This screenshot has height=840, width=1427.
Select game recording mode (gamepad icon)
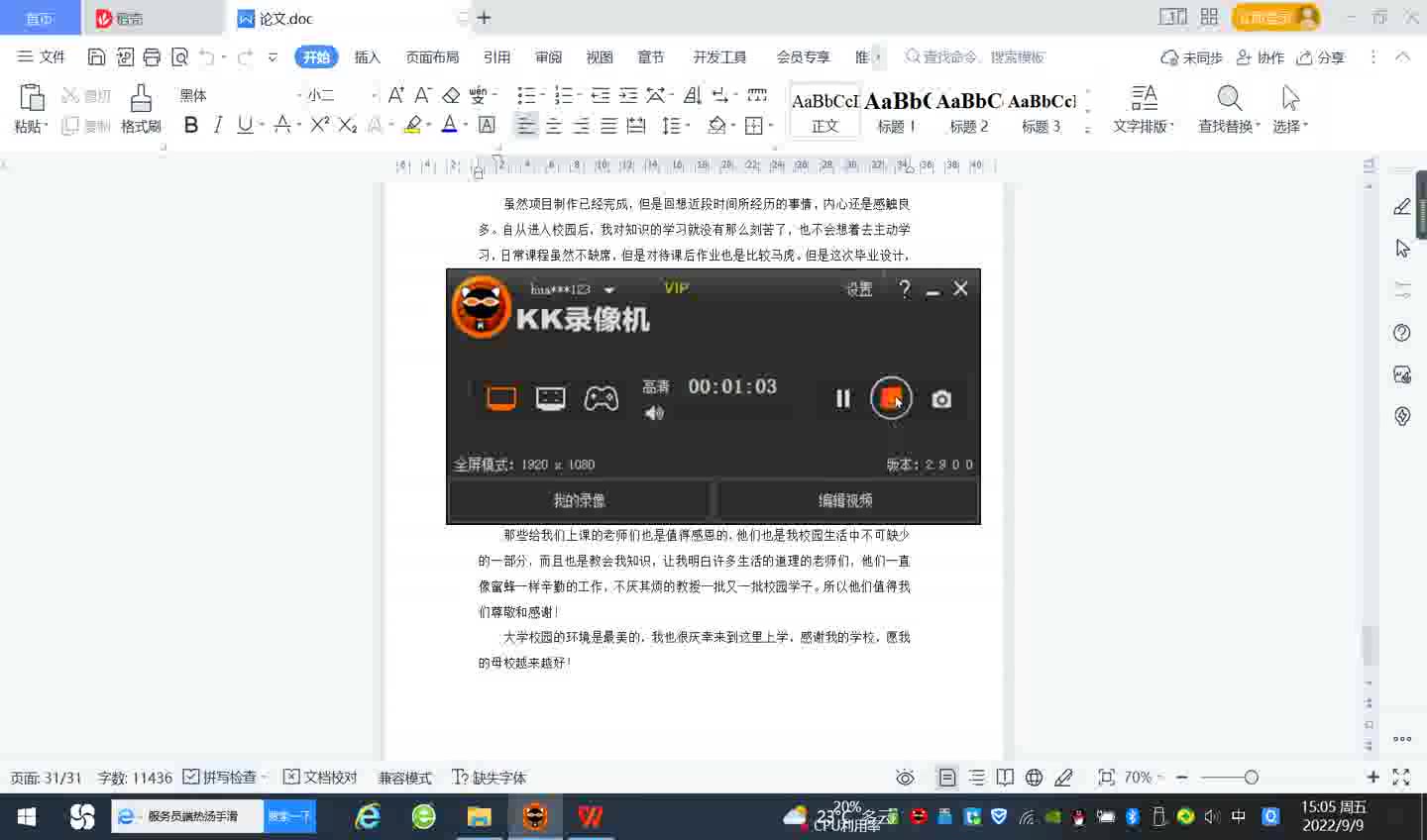click(x=602, y=398)
